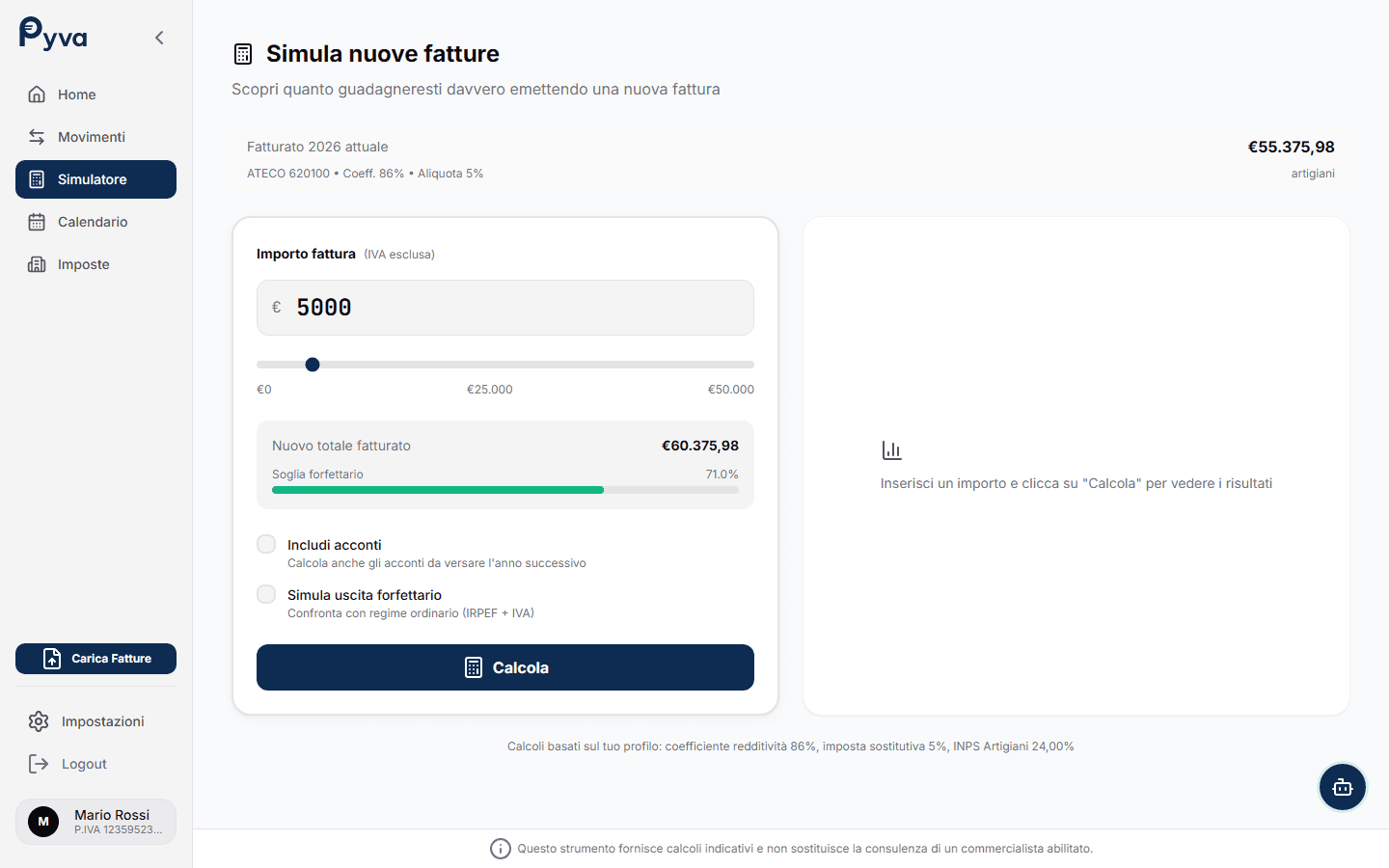This screenshot has width=1389, height=868.
Task: Click the Importo fattura amount field
Action: click(x=505, y=307)
